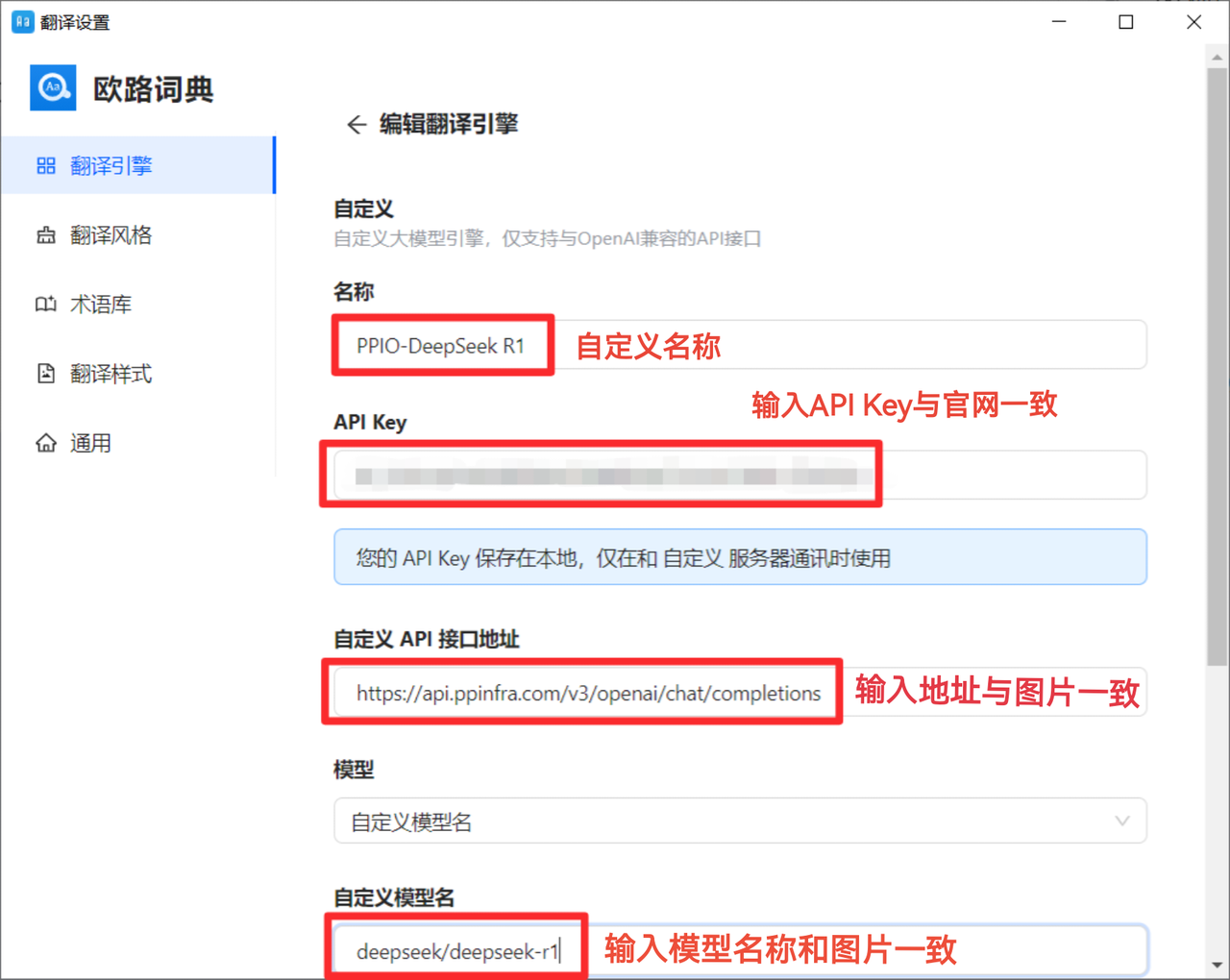Click the 术语库 book icon
Screen dimensions: 1230x980
click(46, 305)
